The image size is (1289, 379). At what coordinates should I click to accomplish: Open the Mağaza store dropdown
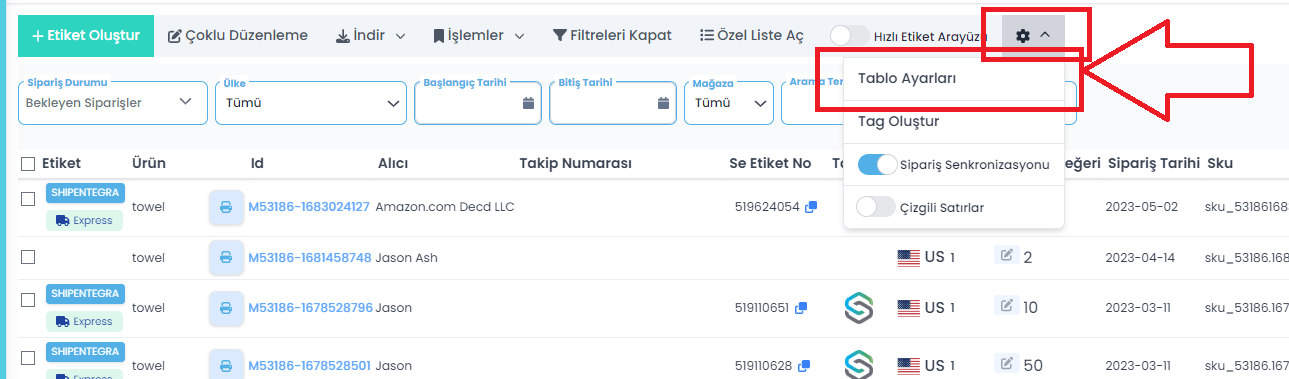(x=729, y=102)
